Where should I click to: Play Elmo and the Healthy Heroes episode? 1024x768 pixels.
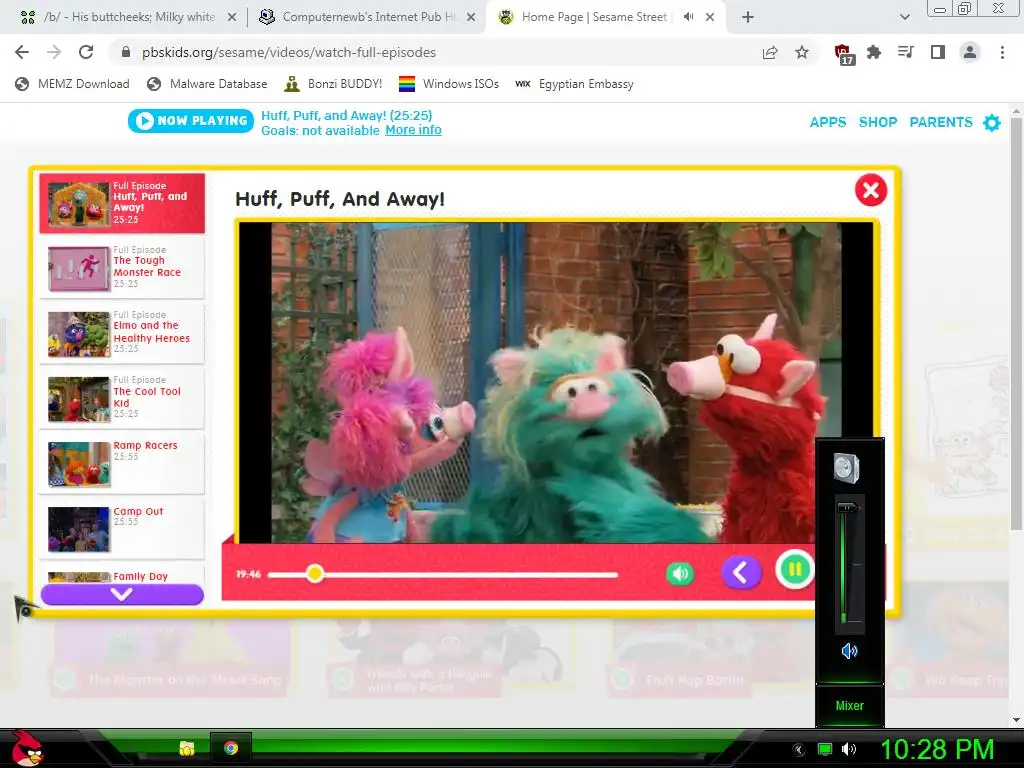tap(122, 334)
